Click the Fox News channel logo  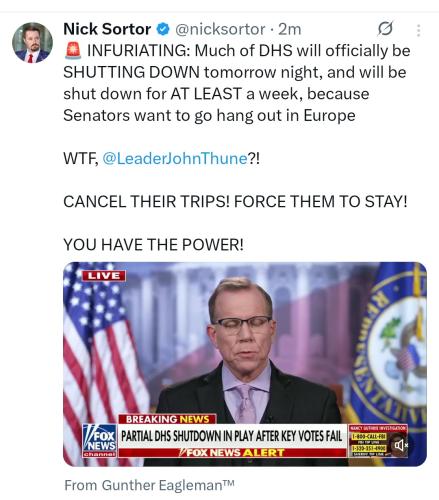[100, 440]
